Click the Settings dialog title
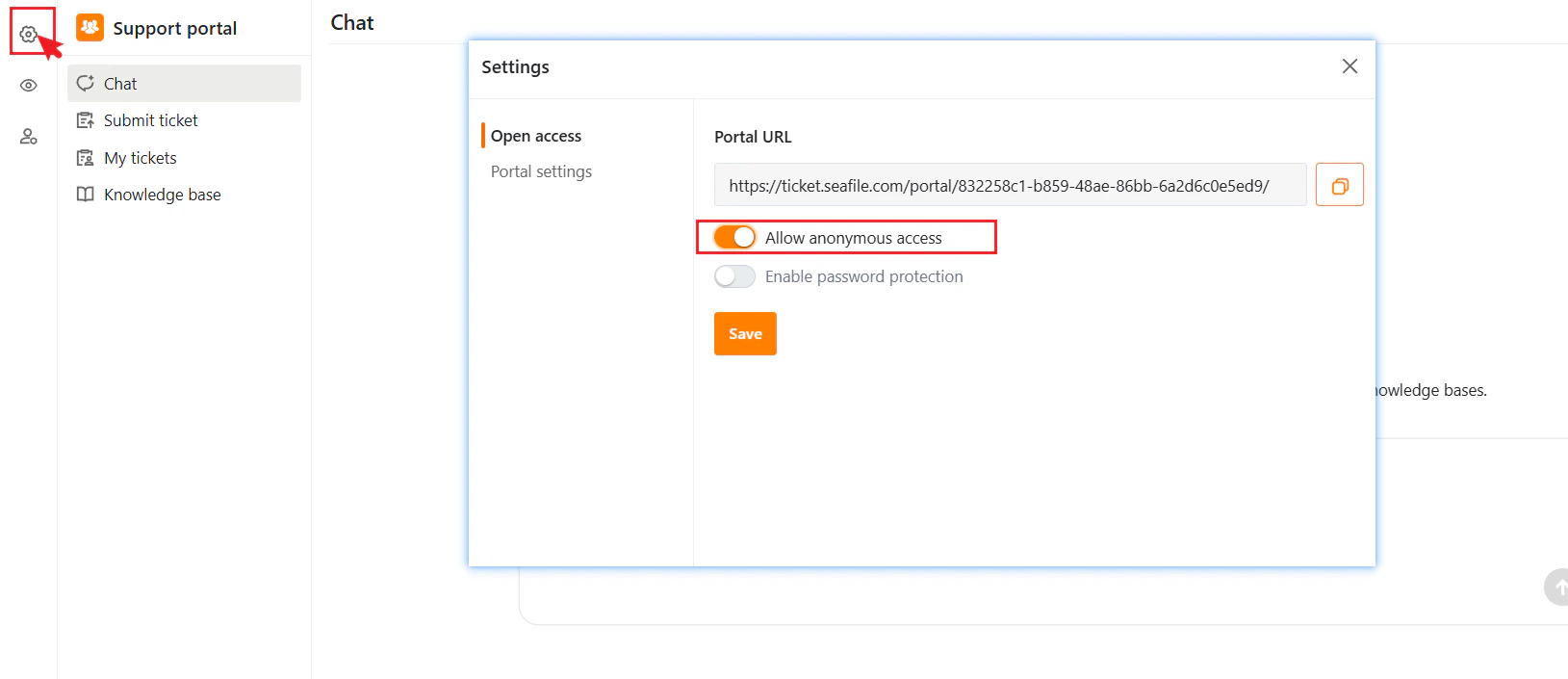The image size is (1568, 679). [515, 66]
